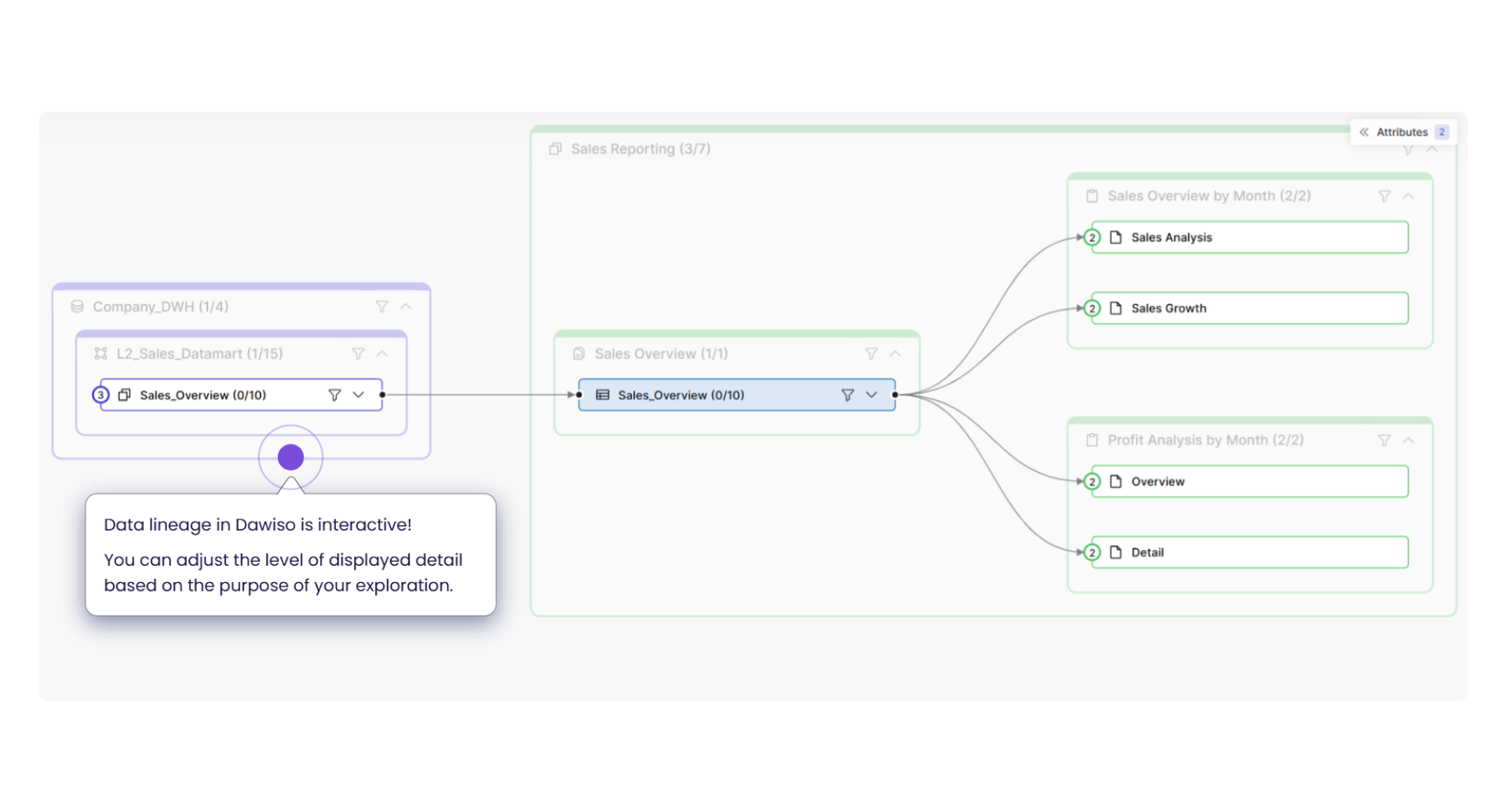Click the document icon next to Detail

(1116, 552)
